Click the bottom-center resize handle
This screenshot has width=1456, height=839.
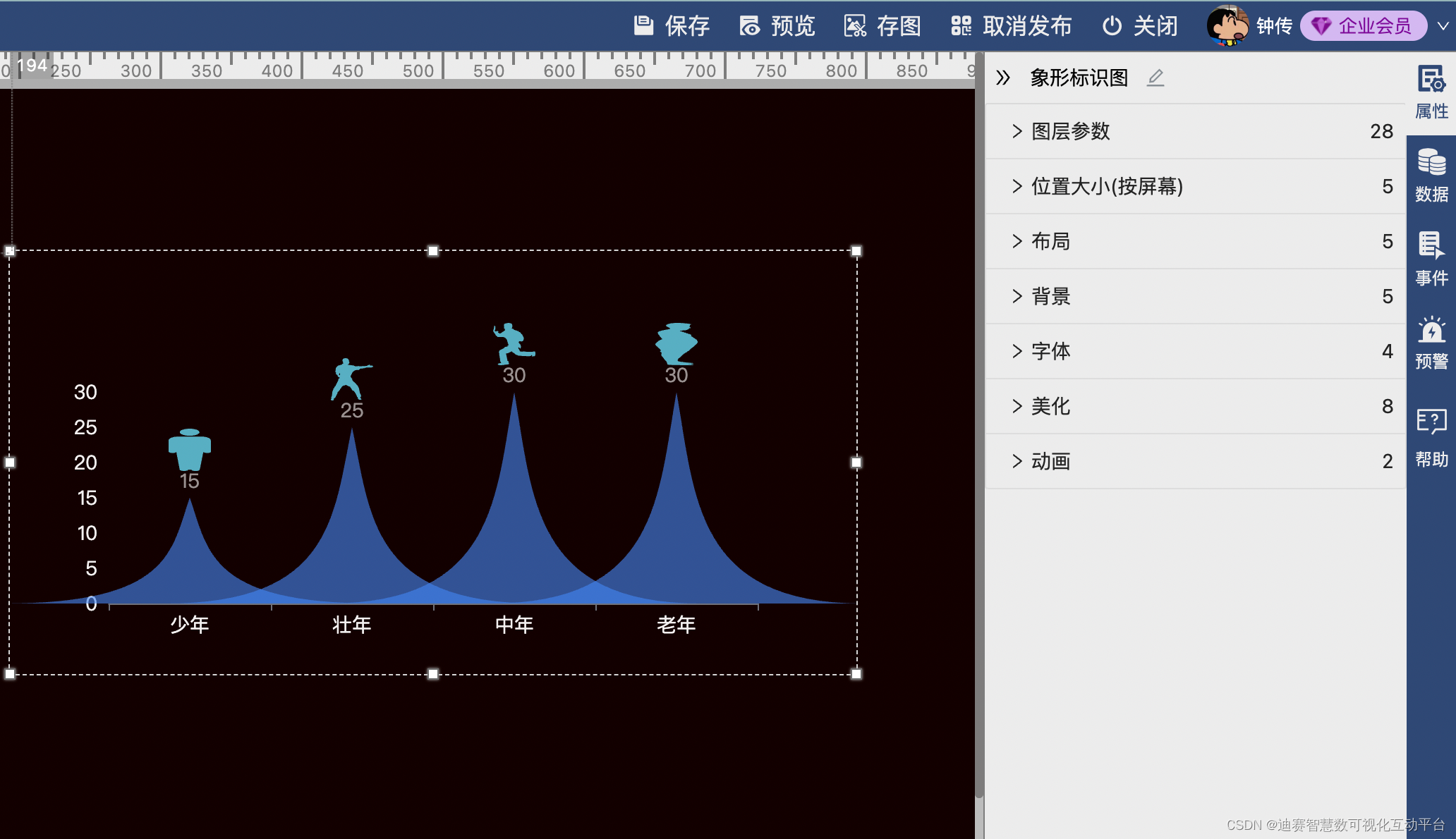(433, 674)
